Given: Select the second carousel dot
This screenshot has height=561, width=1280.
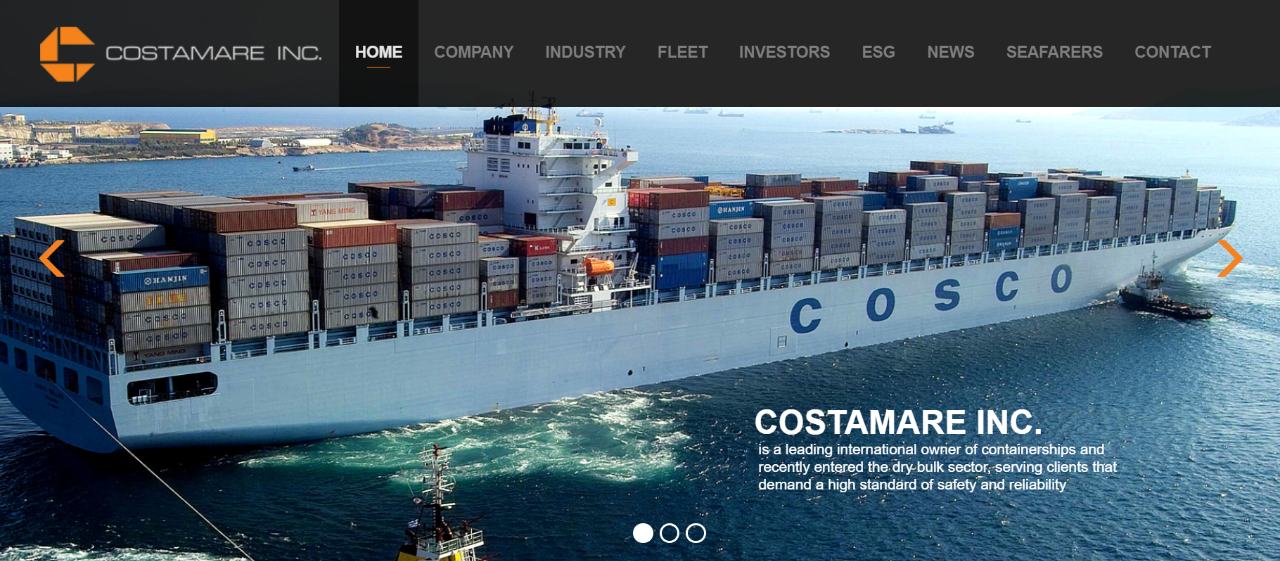Looking at the screenshot, I should 670,533.
